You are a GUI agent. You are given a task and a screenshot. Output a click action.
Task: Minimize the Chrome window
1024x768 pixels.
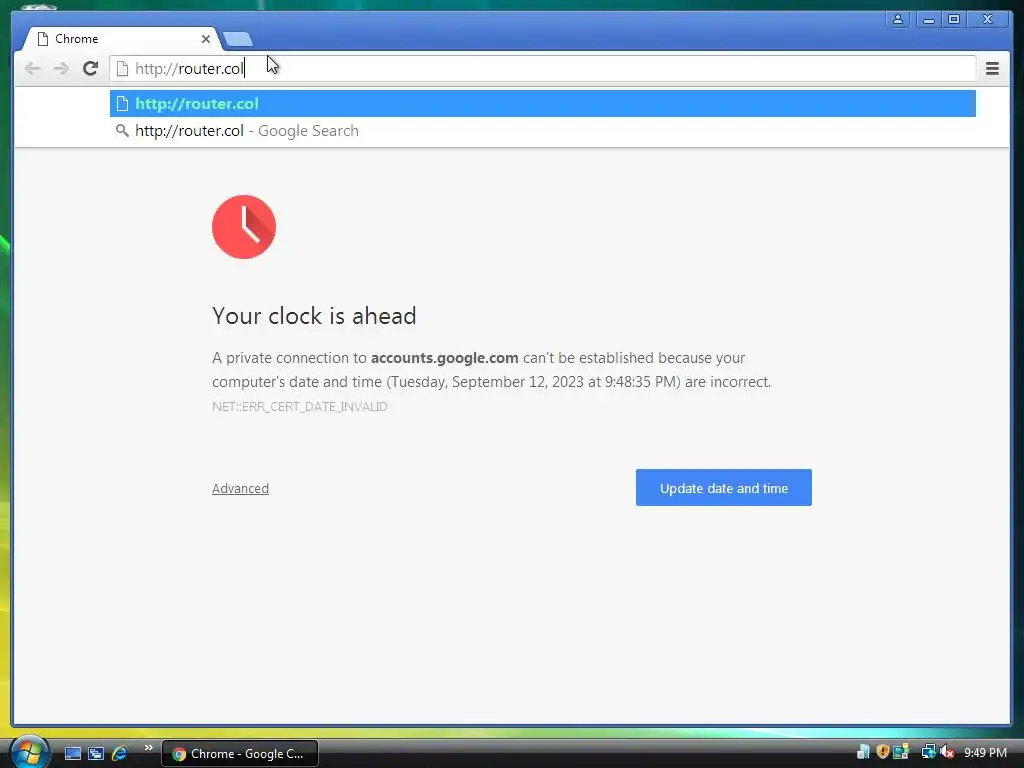(x=928, y=19)
